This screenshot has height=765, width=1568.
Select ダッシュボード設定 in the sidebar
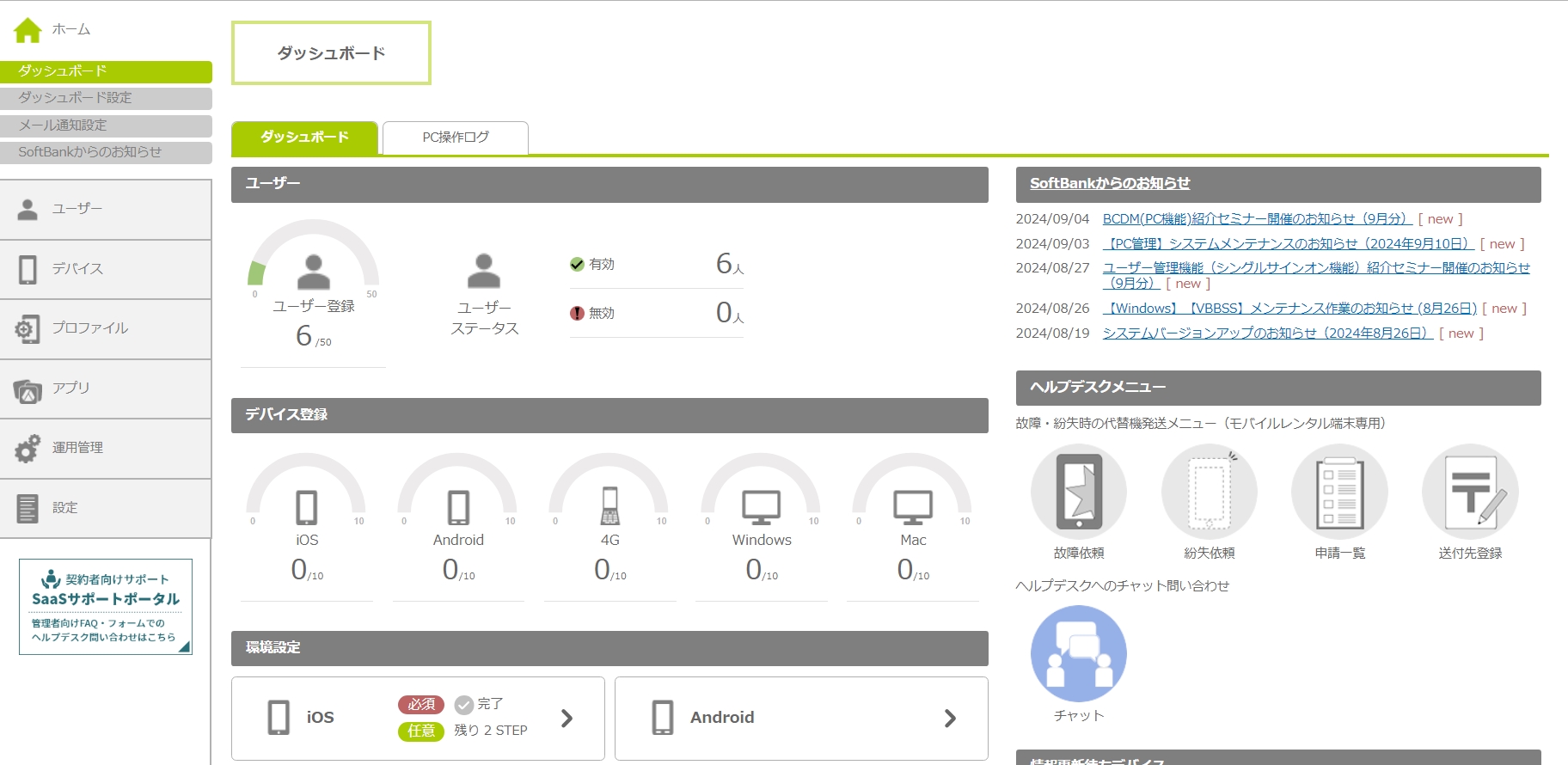tap(106, 98)
